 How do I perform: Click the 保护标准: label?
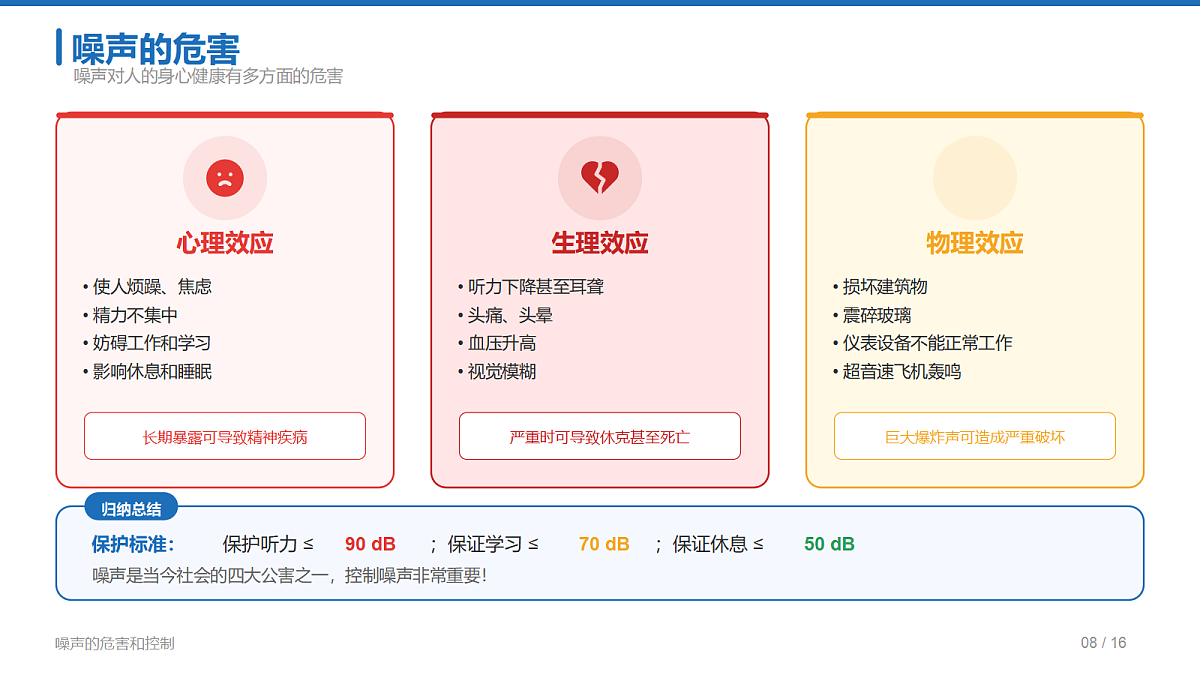tap(133, 544)
